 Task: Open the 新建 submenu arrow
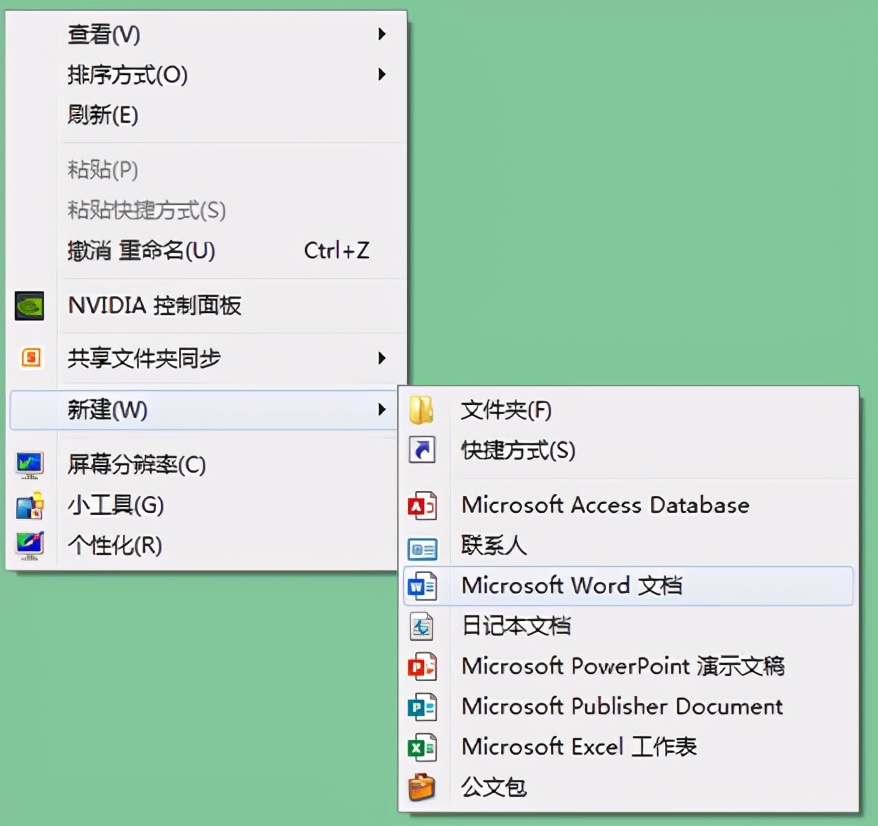(381, 410)
